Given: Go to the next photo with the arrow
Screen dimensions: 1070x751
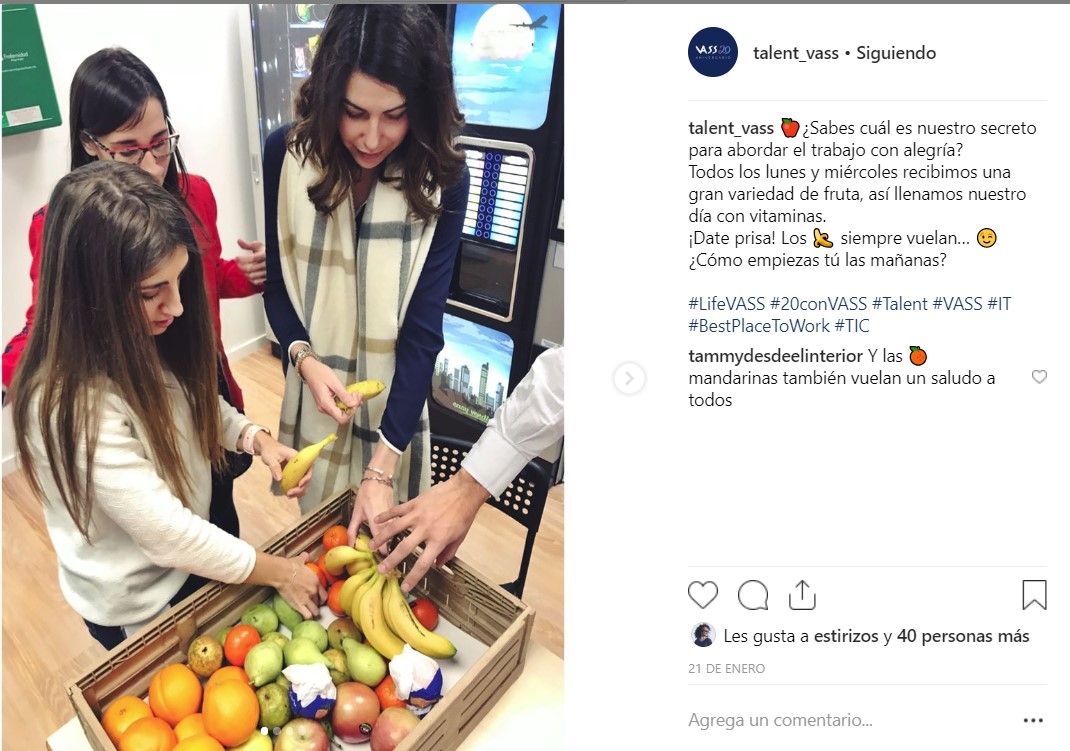Looking at the screenshot, I should click(629, 378).
